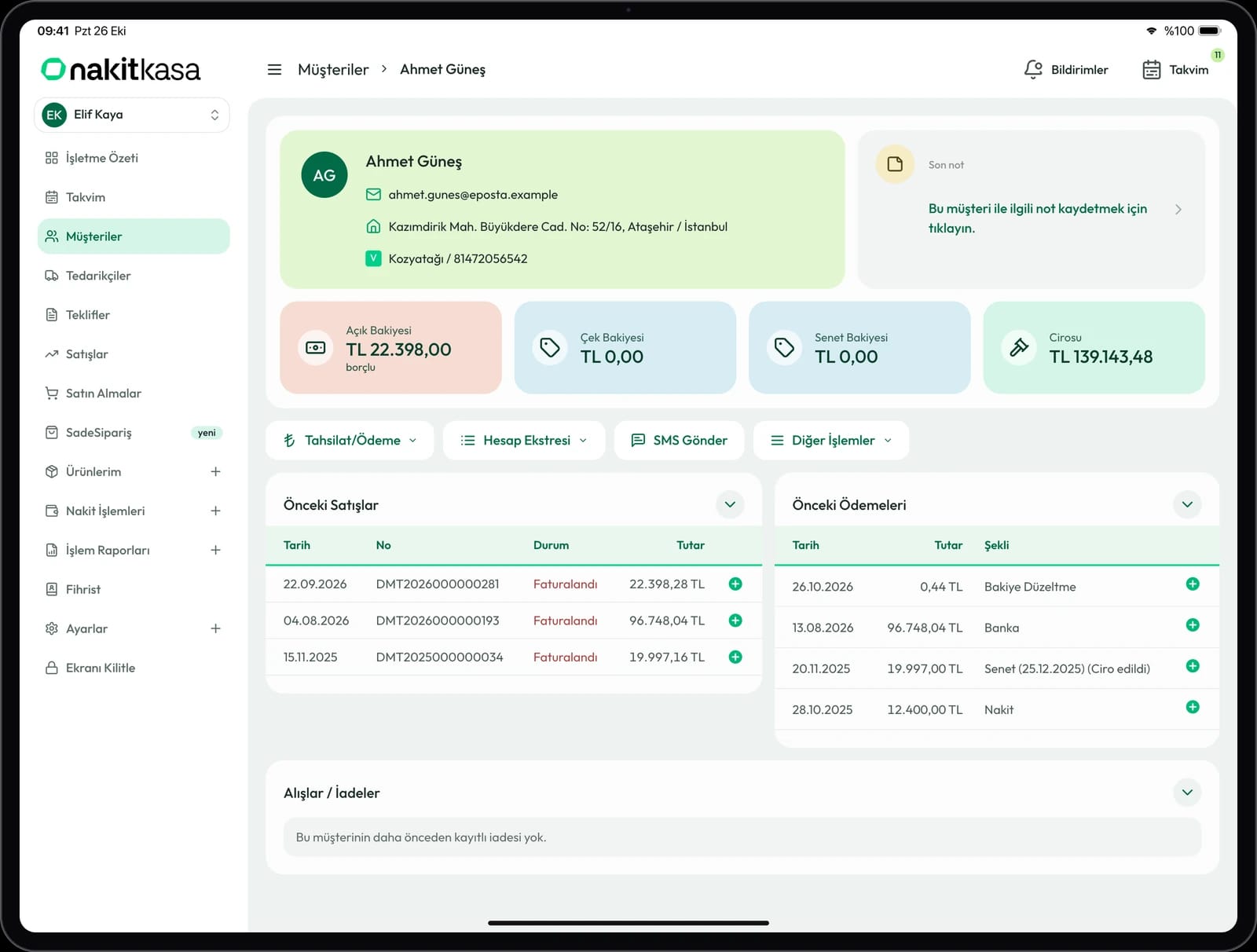Open Elif Kaya account switcher
The image size is (1257, 952).
pos(132,115)
